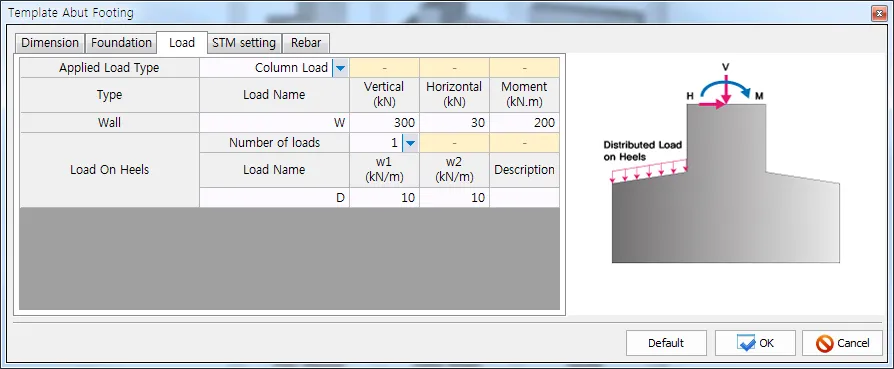Click the Cancel button
894x369 pixels.
842,343
